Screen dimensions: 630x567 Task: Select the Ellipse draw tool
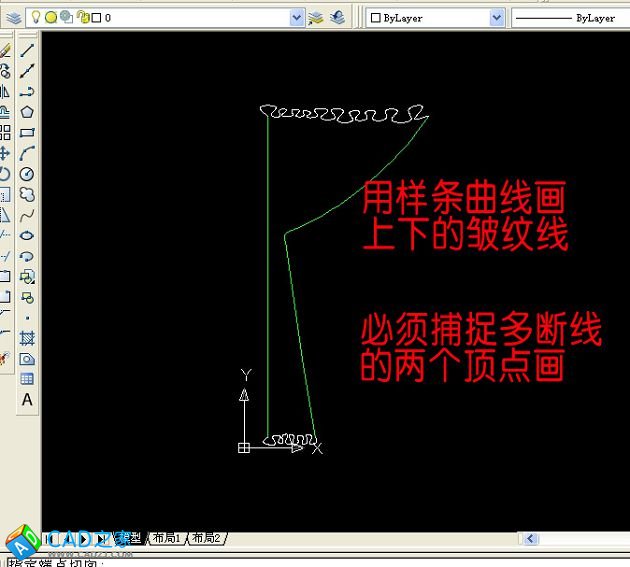point(27,235)
